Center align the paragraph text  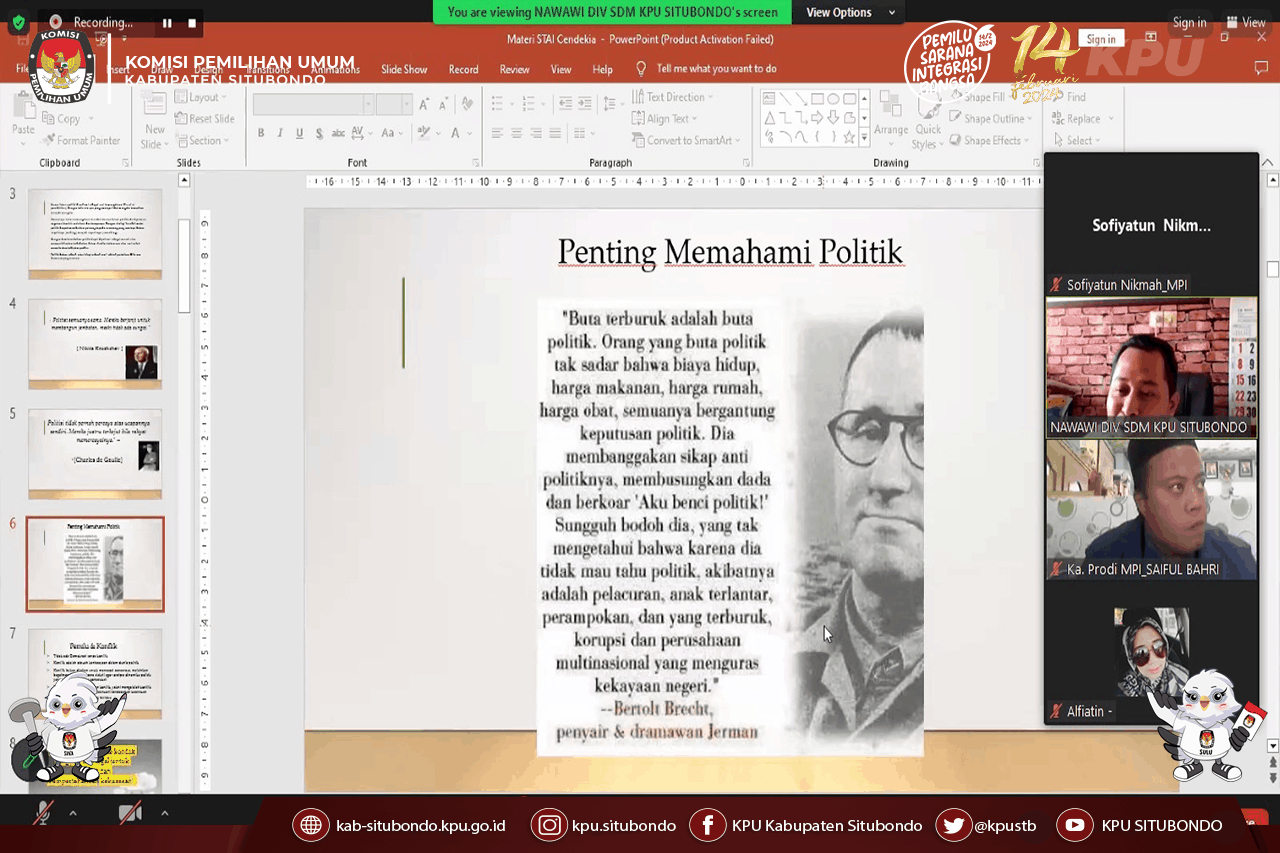pyautogui.click(x=517, y=133)
